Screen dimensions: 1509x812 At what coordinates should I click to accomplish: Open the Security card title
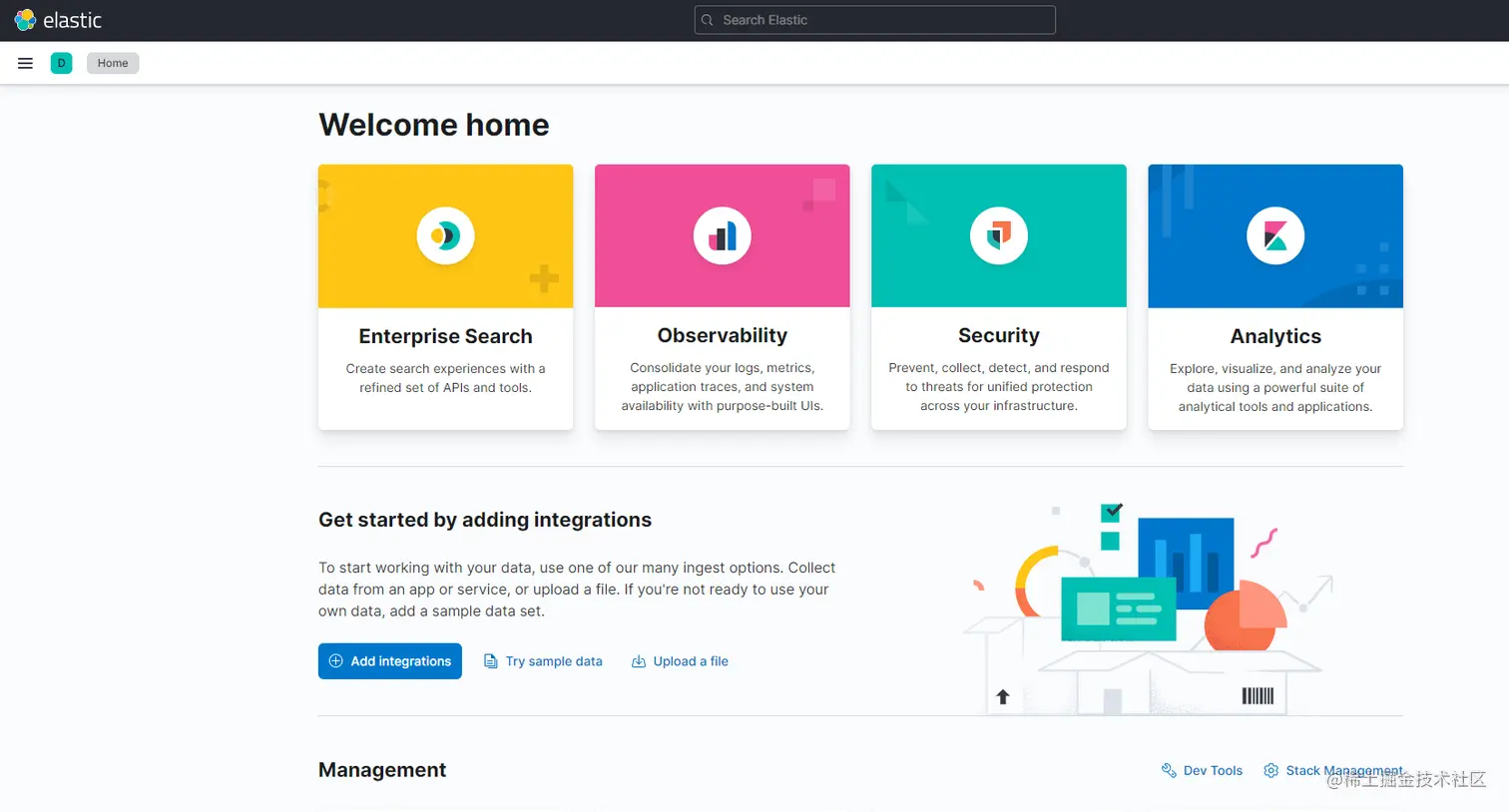(x=999, y=335)
